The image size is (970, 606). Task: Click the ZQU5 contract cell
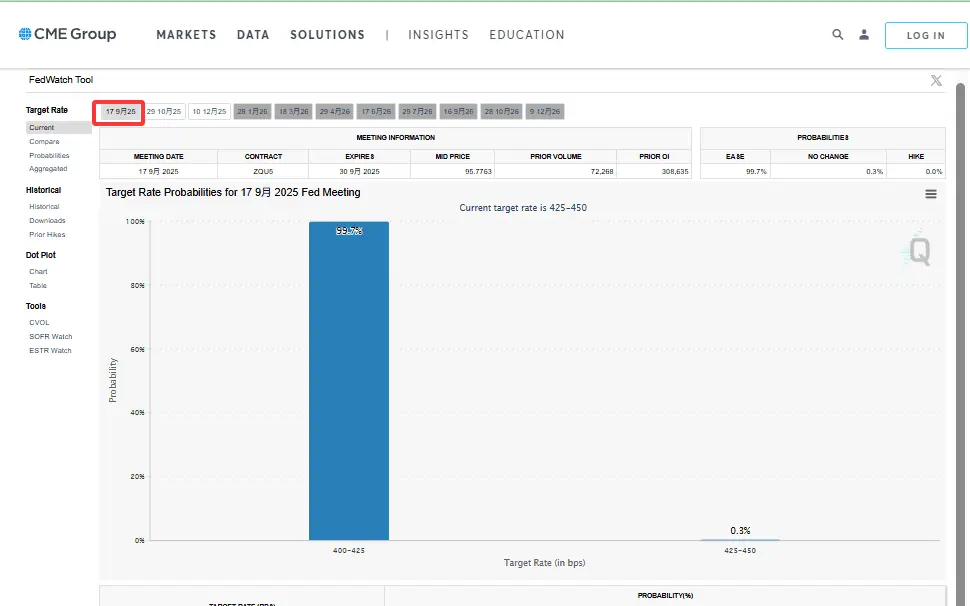(263, 171)
